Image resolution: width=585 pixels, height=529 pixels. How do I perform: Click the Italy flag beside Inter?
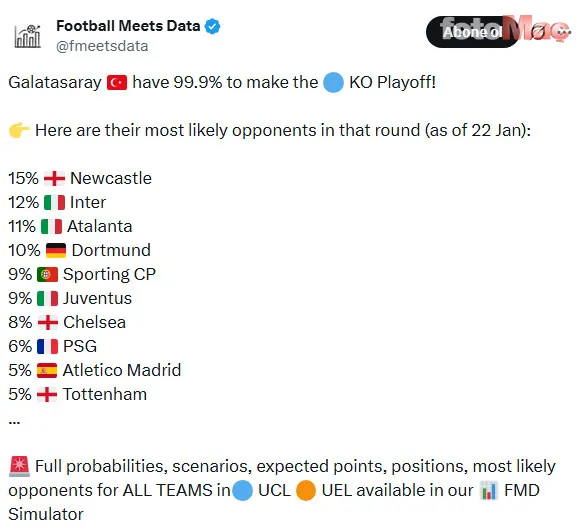click(x=54, y=203)
